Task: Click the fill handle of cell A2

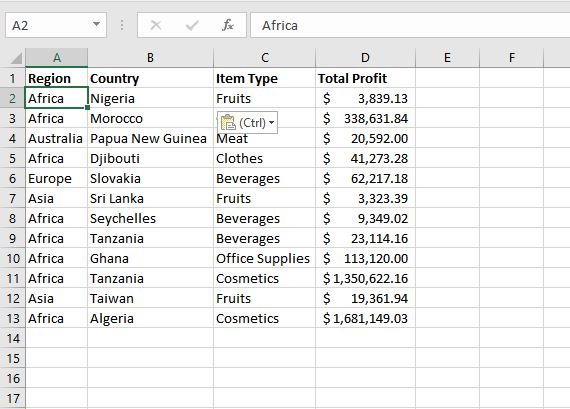Action: pos(88,108)
